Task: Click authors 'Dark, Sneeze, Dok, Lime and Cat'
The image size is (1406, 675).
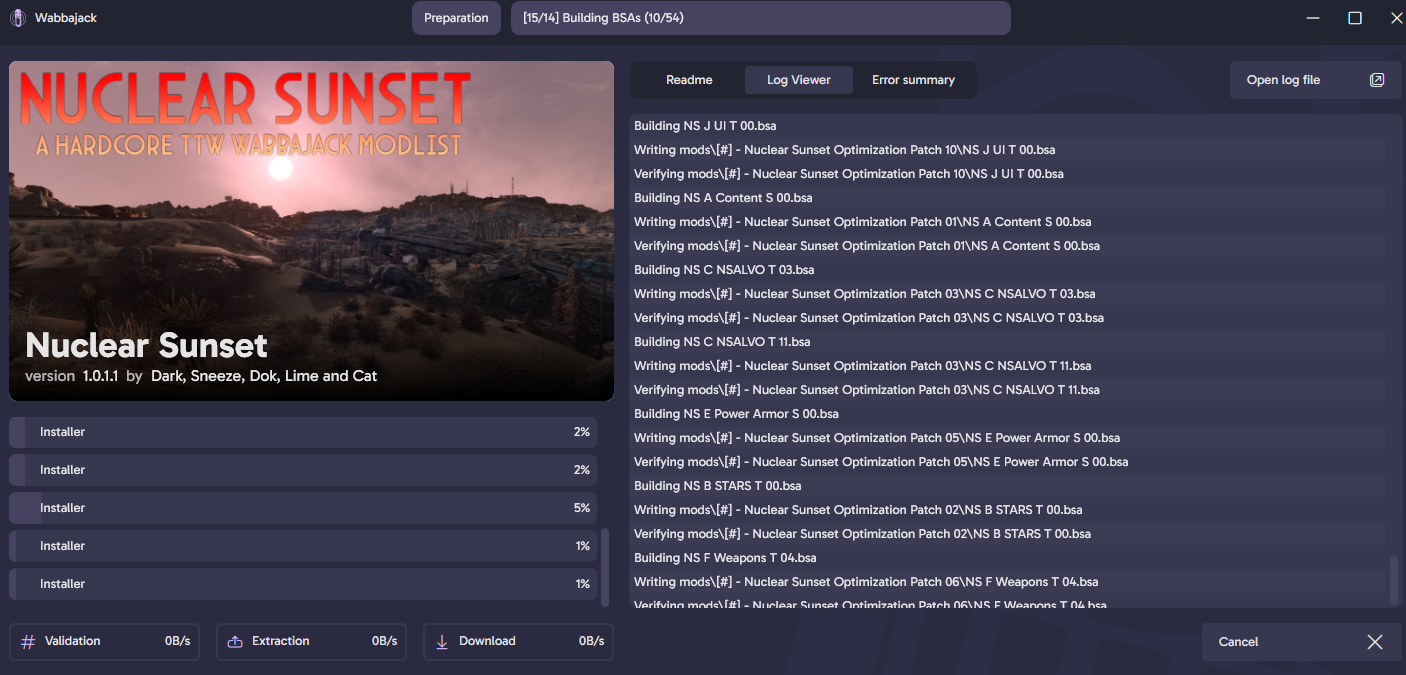Action: (x=264, y=376)
